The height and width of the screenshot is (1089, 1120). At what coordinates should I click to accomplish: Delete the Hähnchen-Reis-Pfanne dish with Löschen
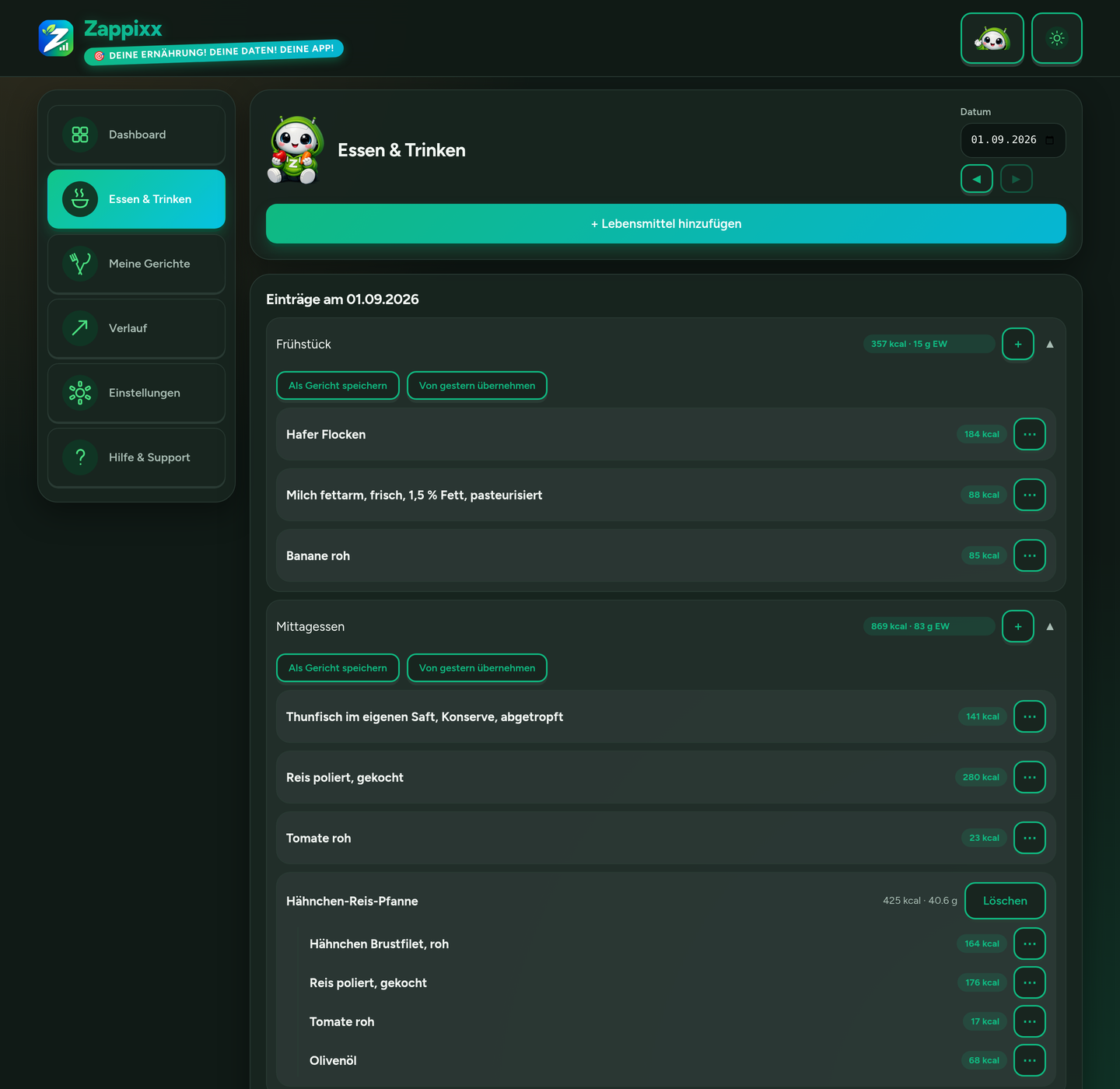tap(1005, 901)
